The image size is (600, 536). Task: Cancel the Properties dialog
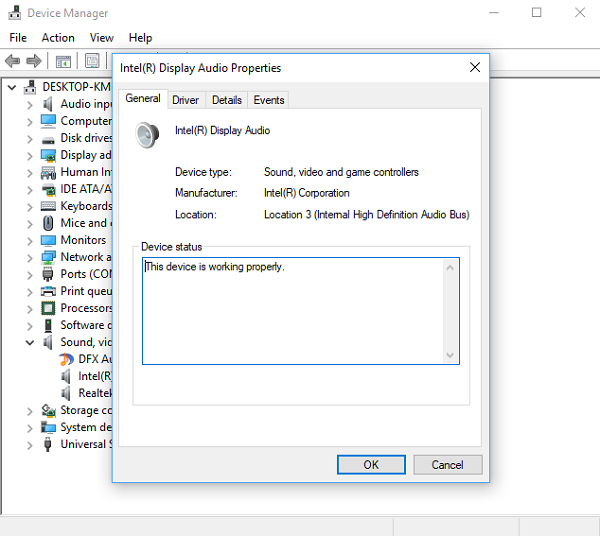click(x=447, y=465)
